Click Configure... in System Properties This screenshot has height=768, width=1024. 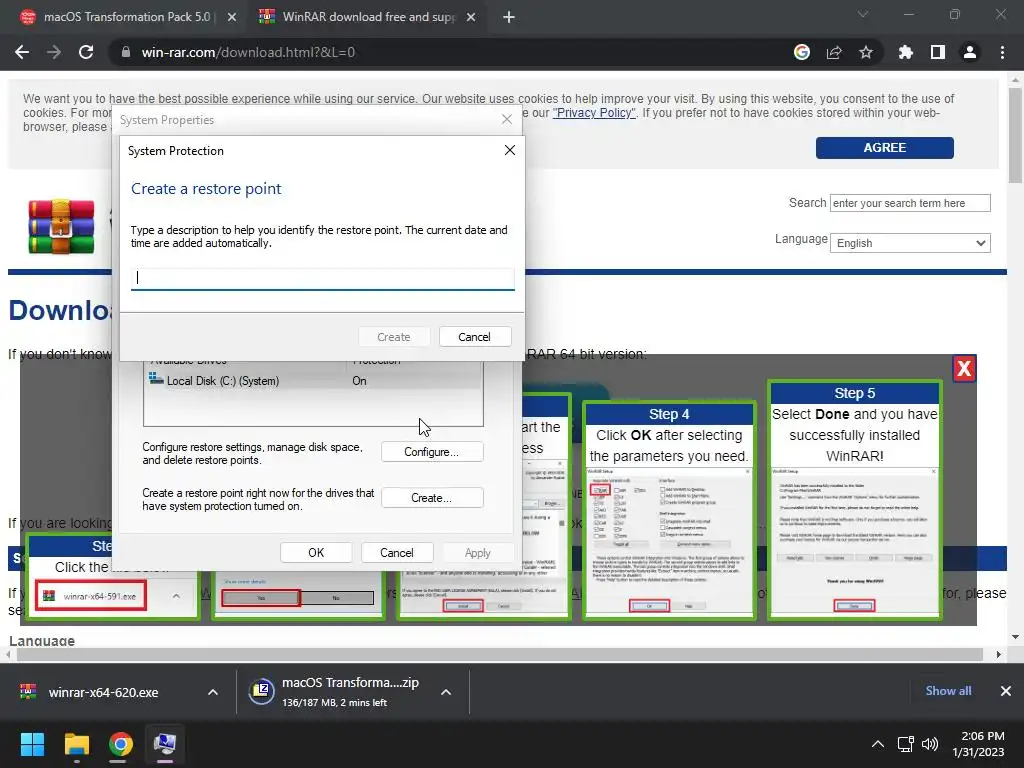click(x=432, y=452)
